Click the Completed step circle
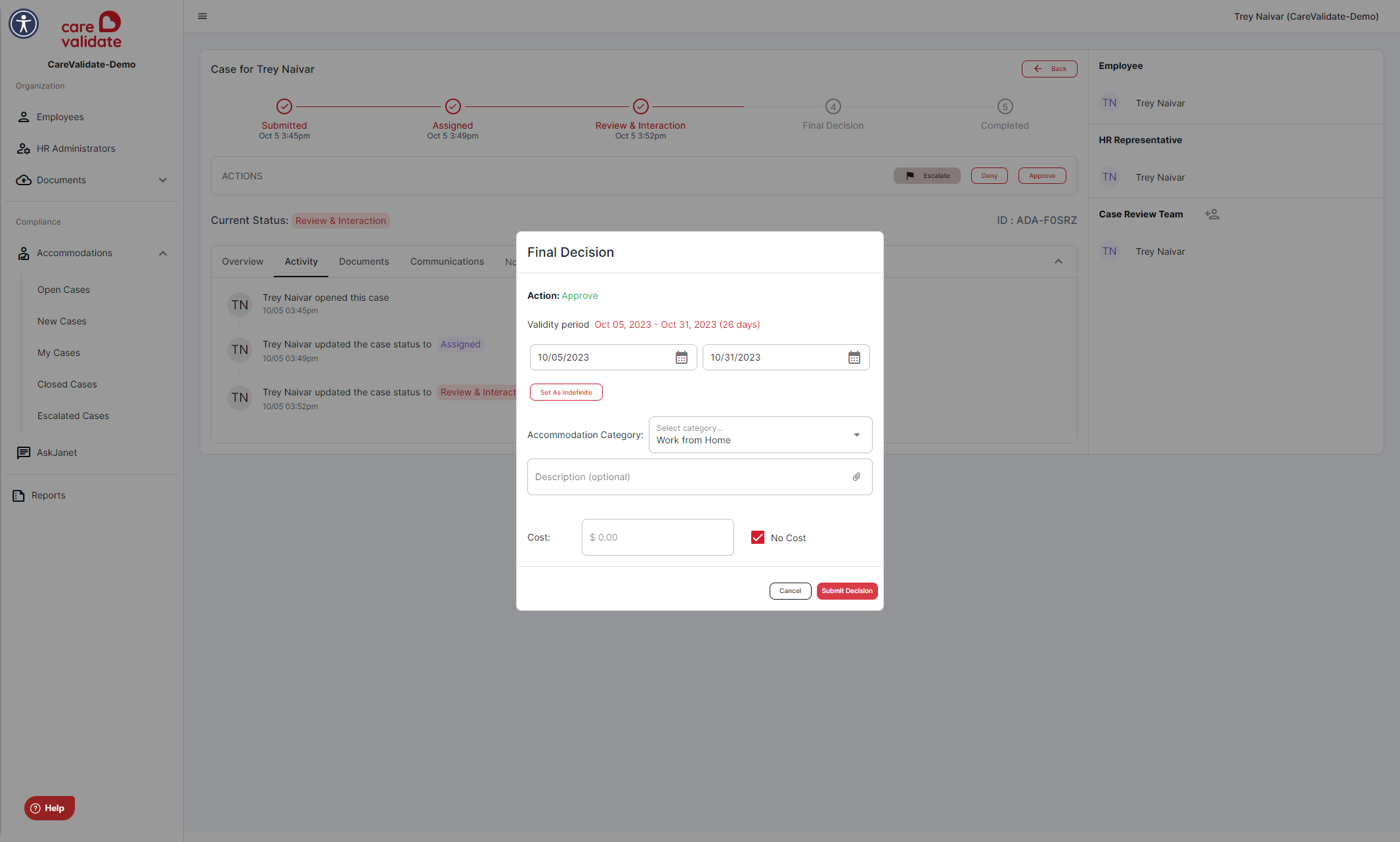Screen dimensions: 1400x842 pyautogui.click(x=1005, y=106)
